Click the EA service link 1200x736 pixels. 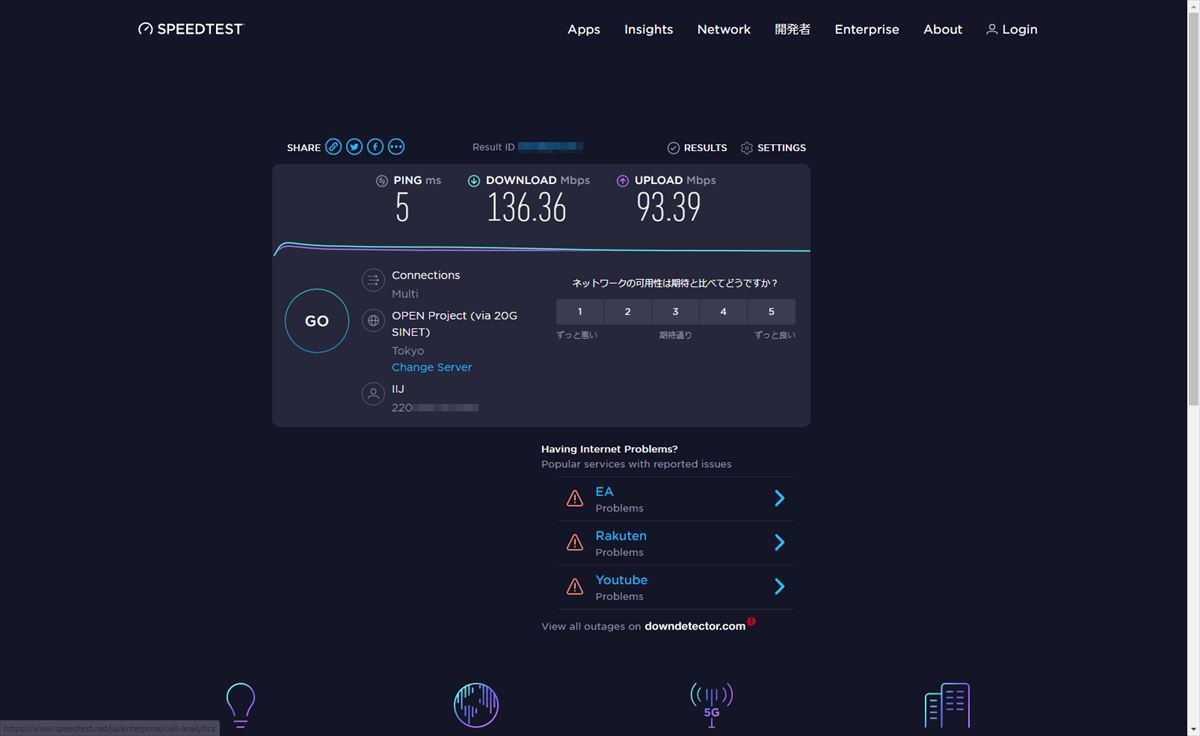pyautogui.click(x=604, y=492)
